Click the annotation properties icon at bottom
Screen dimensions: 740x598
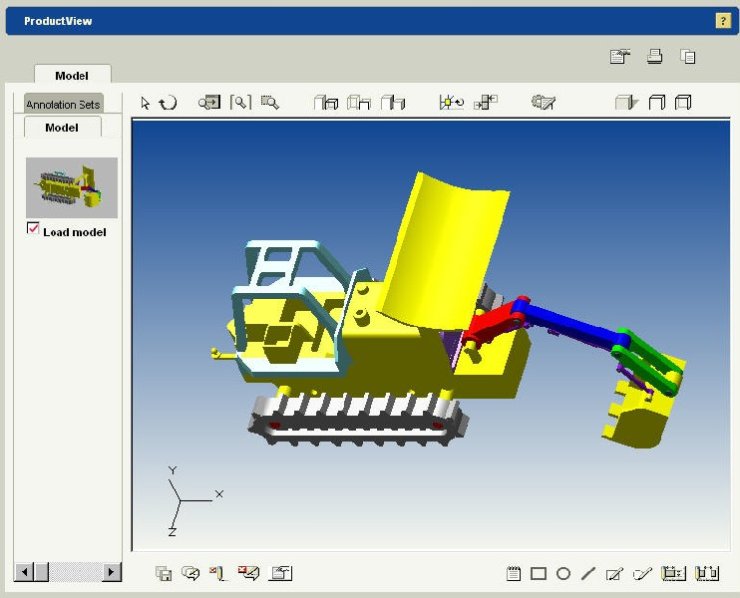point(281,573)
